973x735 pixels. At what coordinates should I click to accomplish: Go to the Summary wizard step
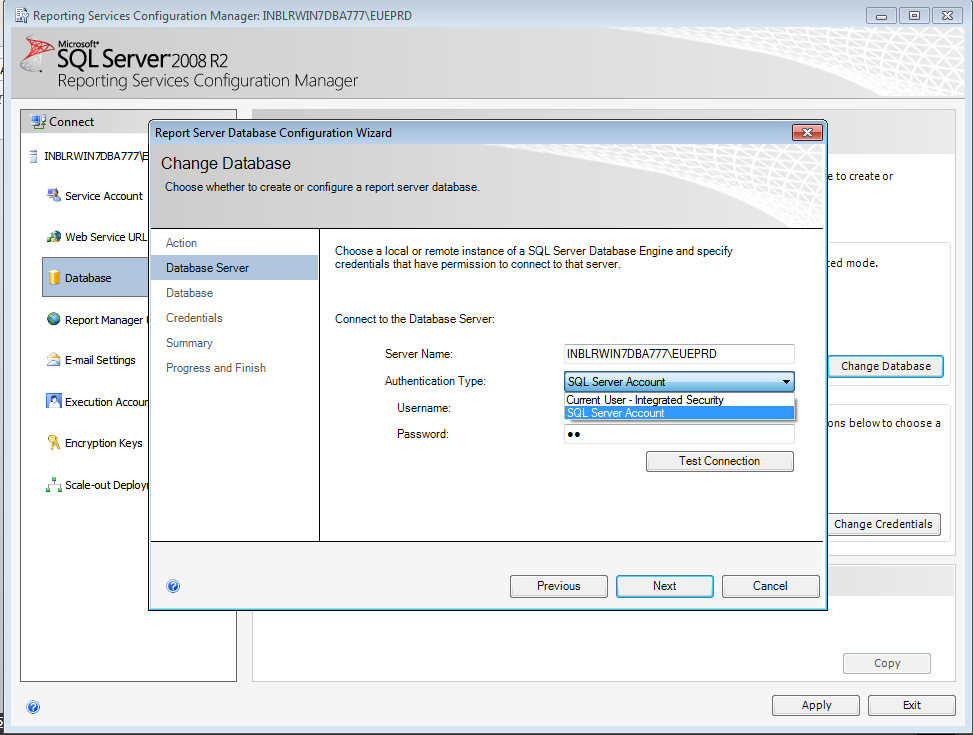[189, 343]
